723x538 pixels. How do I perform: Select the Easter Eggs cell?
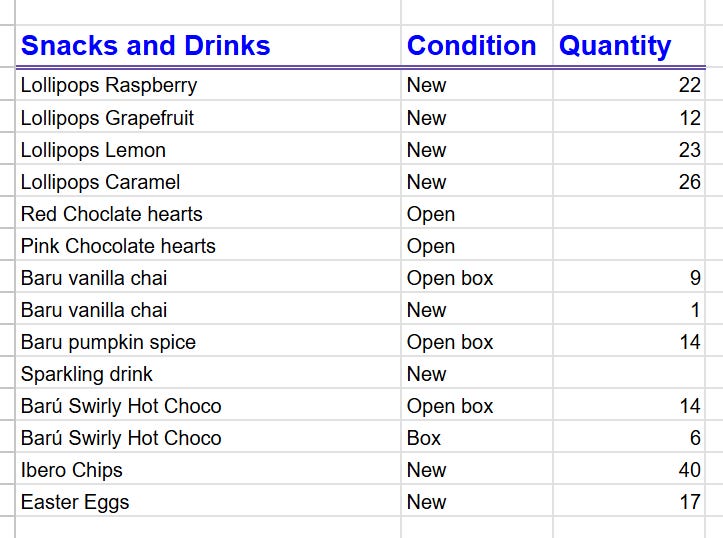[208, 502]
